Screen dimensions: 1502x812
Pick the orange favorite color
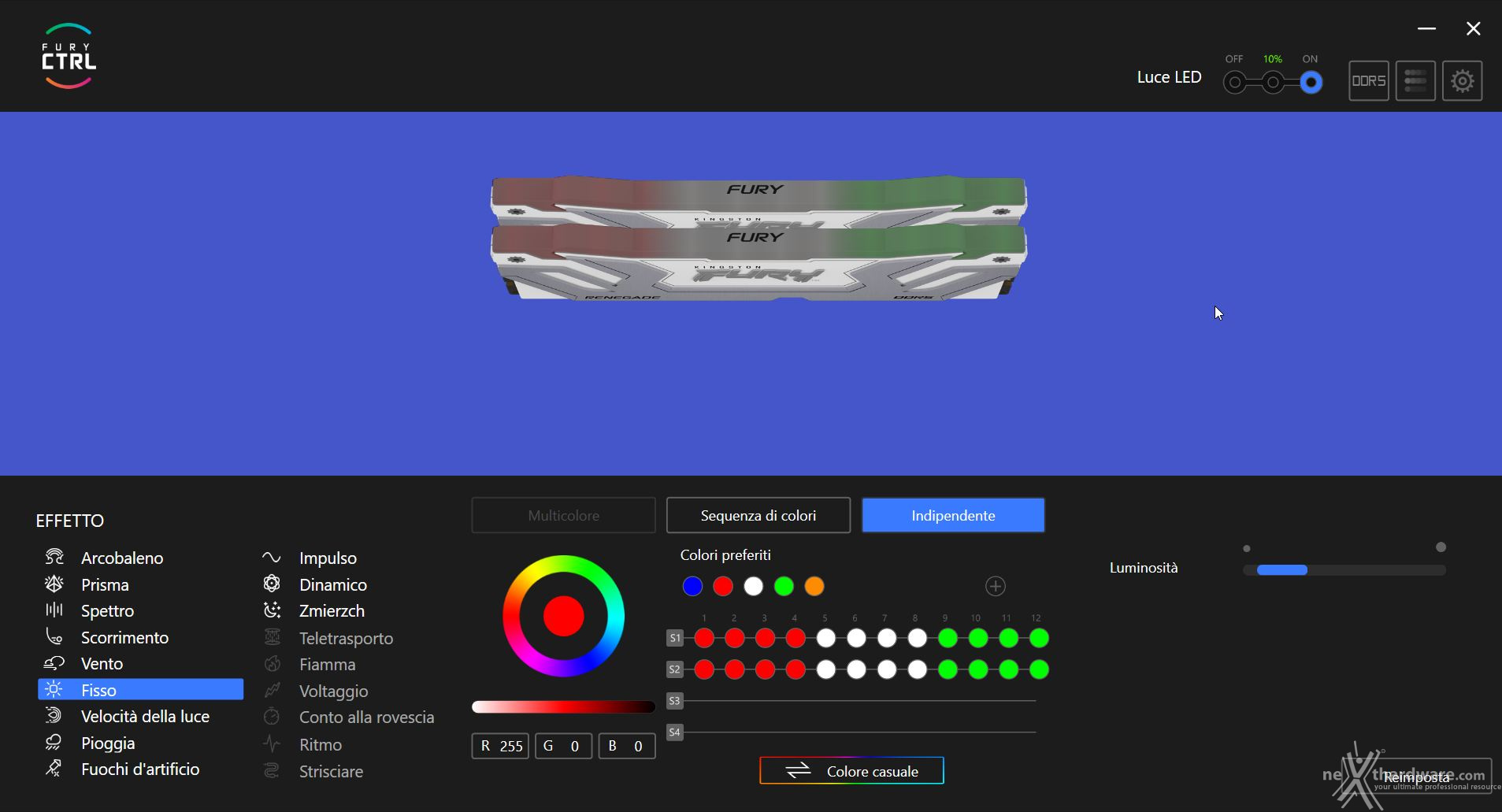(814, 586)
